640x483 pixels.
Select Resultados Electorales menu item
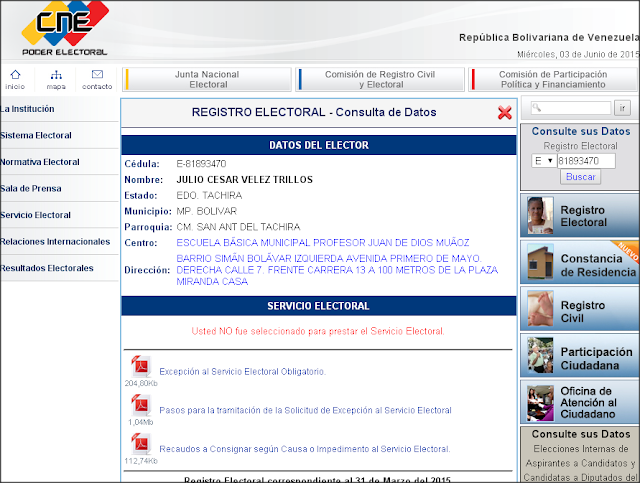pyautogui.click(x=47, y=268)
